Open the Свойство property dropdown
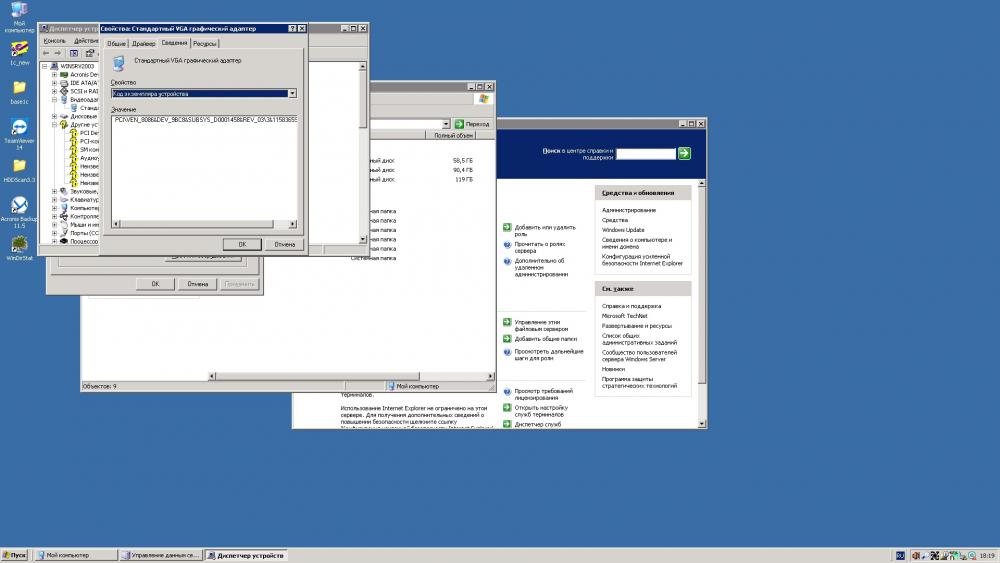1000x563 pixels. click(x=292, y=93)
